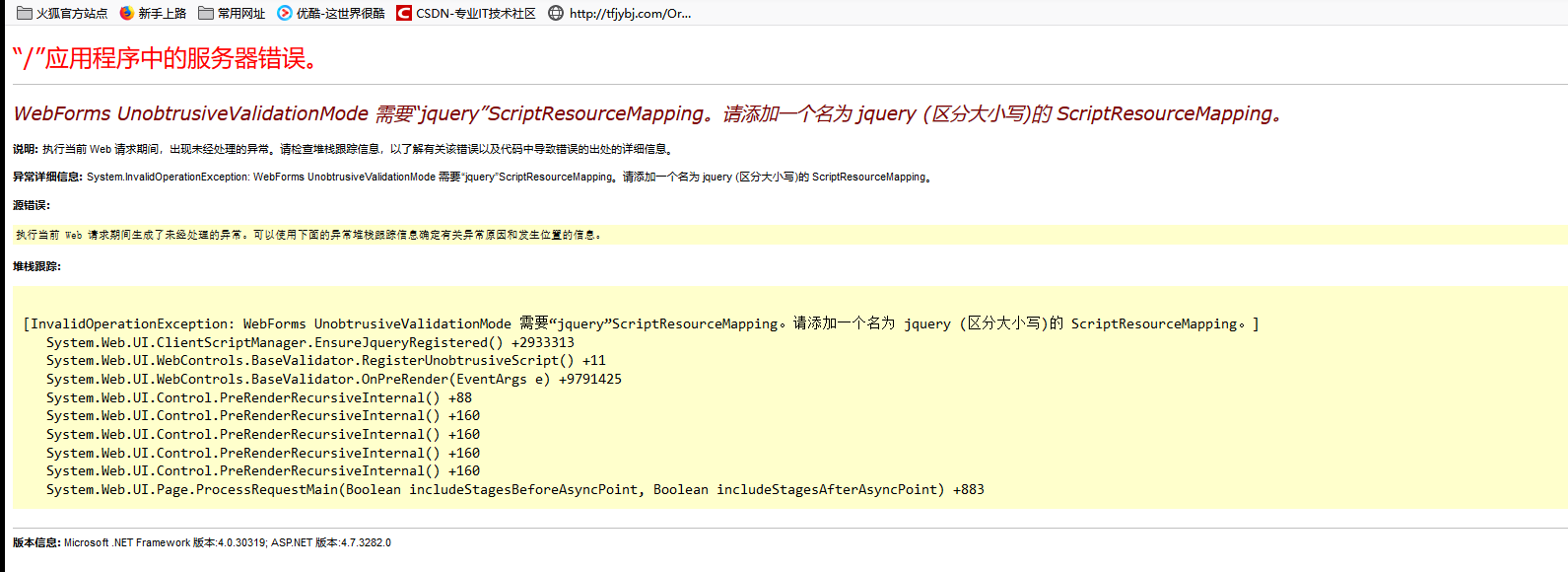Click the folder icon on 常用网址 bookmark

[203, 13]
